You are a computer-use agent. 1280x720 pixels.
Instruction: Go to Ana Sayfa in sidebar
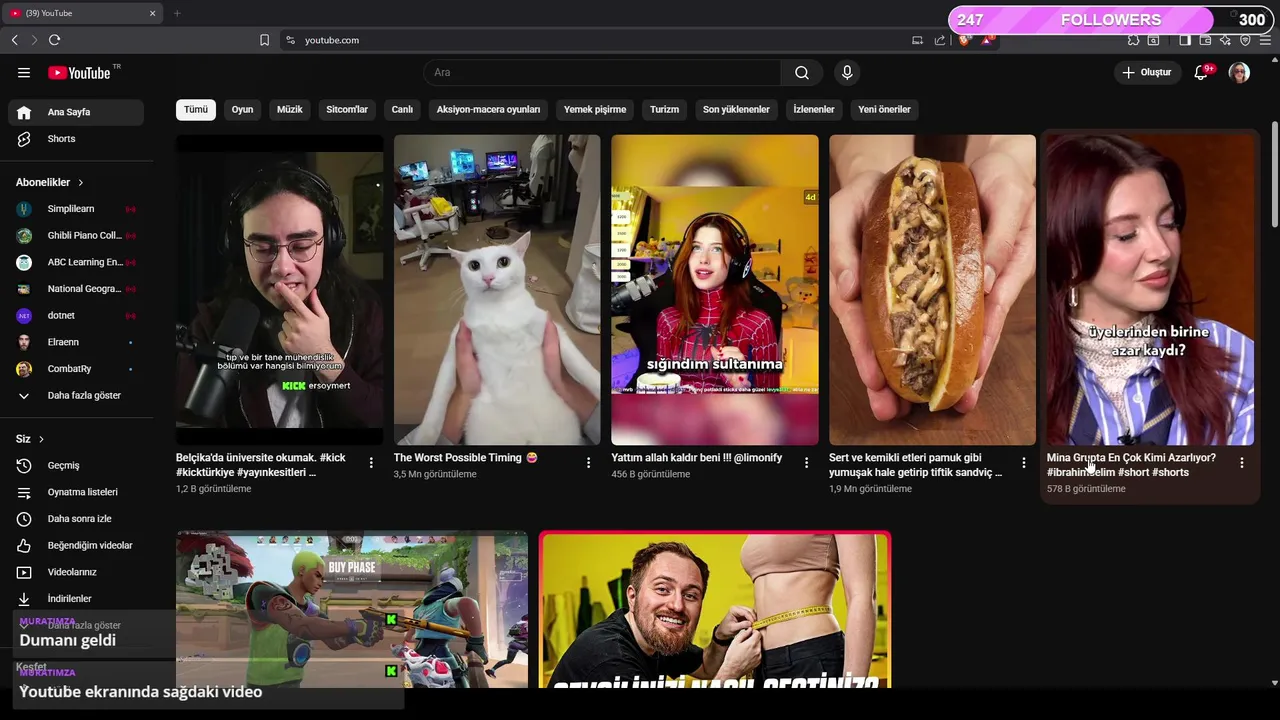76,112
